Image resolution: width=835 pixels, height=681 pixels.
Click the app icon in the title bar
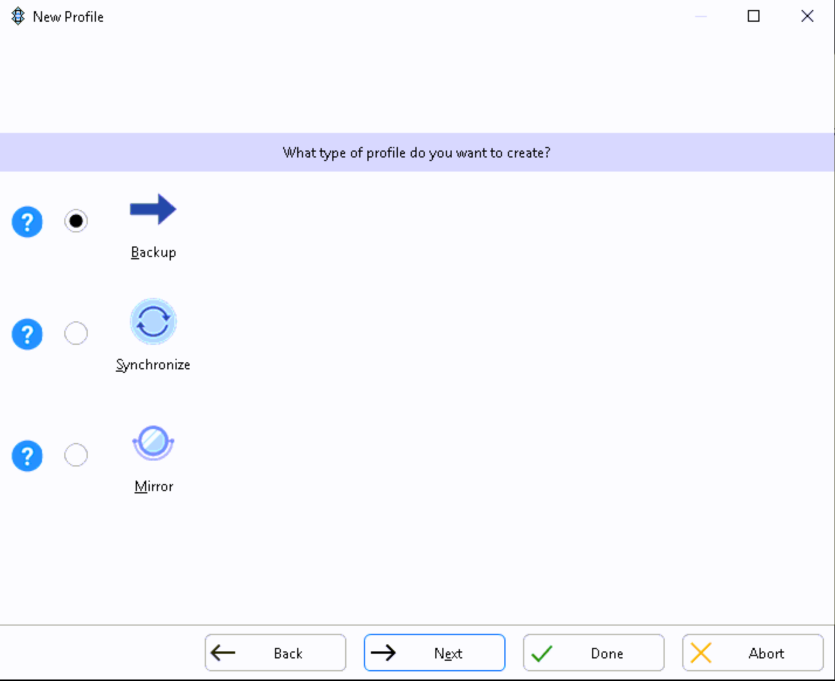coord(17,16)
